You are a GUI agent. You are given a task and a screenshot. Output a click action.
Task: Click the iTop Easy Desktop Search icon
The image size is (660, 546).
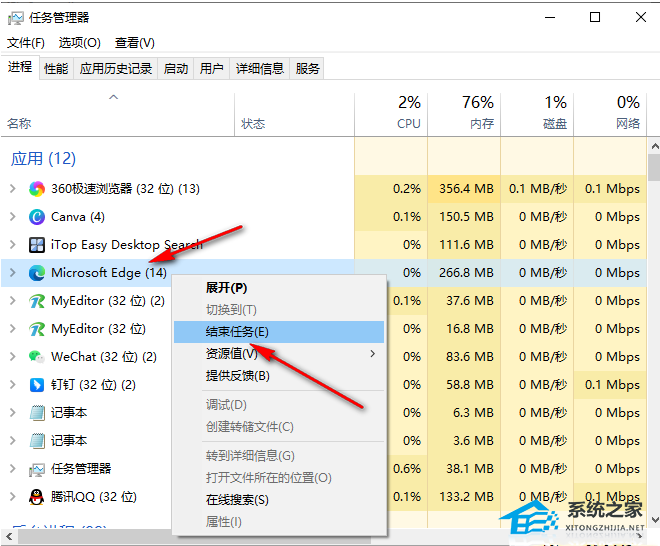coord(37,245)
